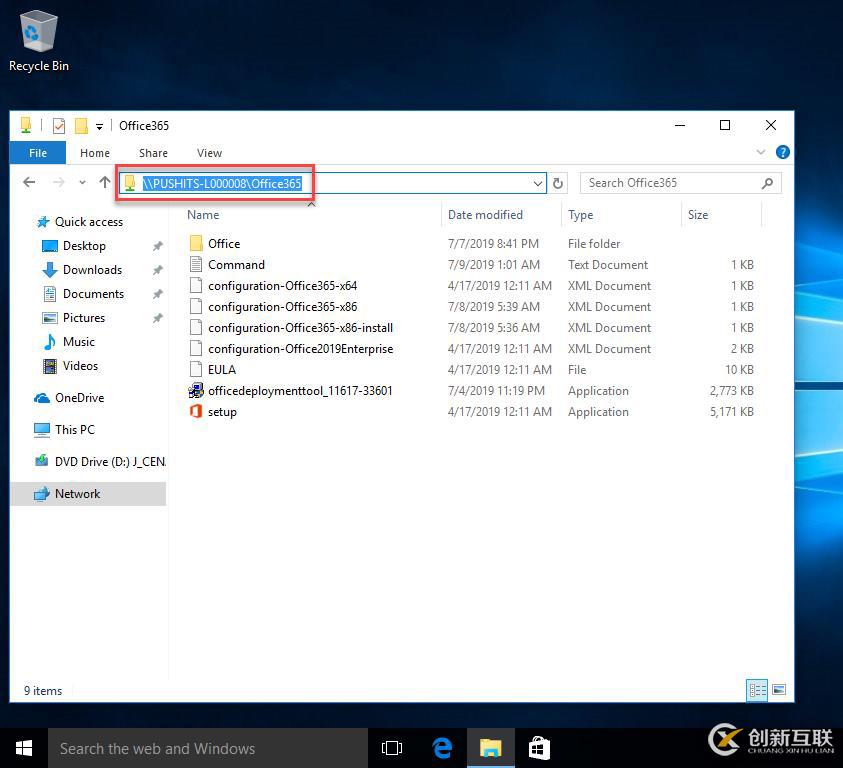Open the Windows Start menu
The width and height of the screenshot is (843, 768).
point(24,748)
